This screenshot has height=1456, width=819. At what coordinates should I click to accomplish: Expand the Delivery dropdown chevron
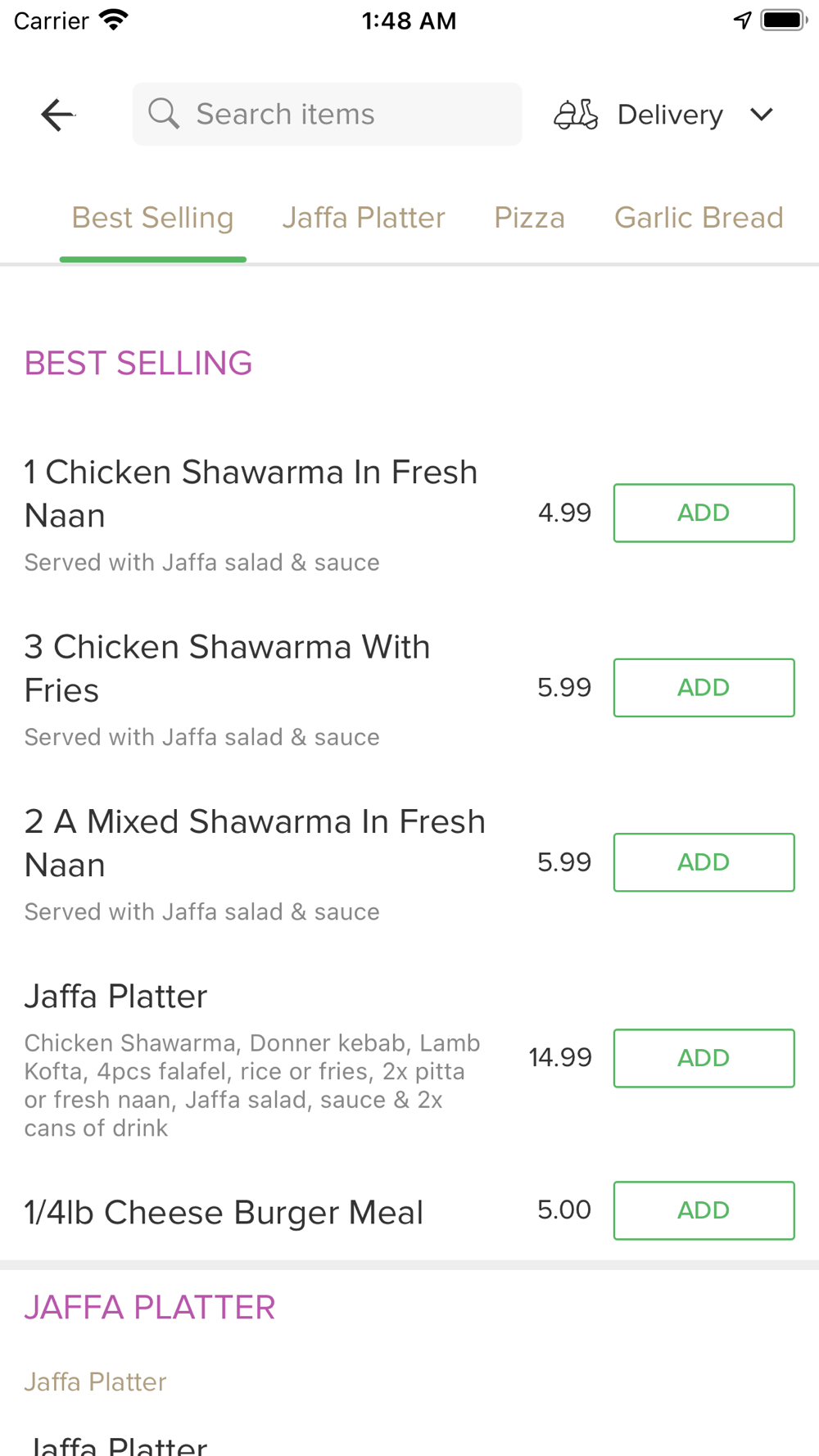(x=762, y=115)
